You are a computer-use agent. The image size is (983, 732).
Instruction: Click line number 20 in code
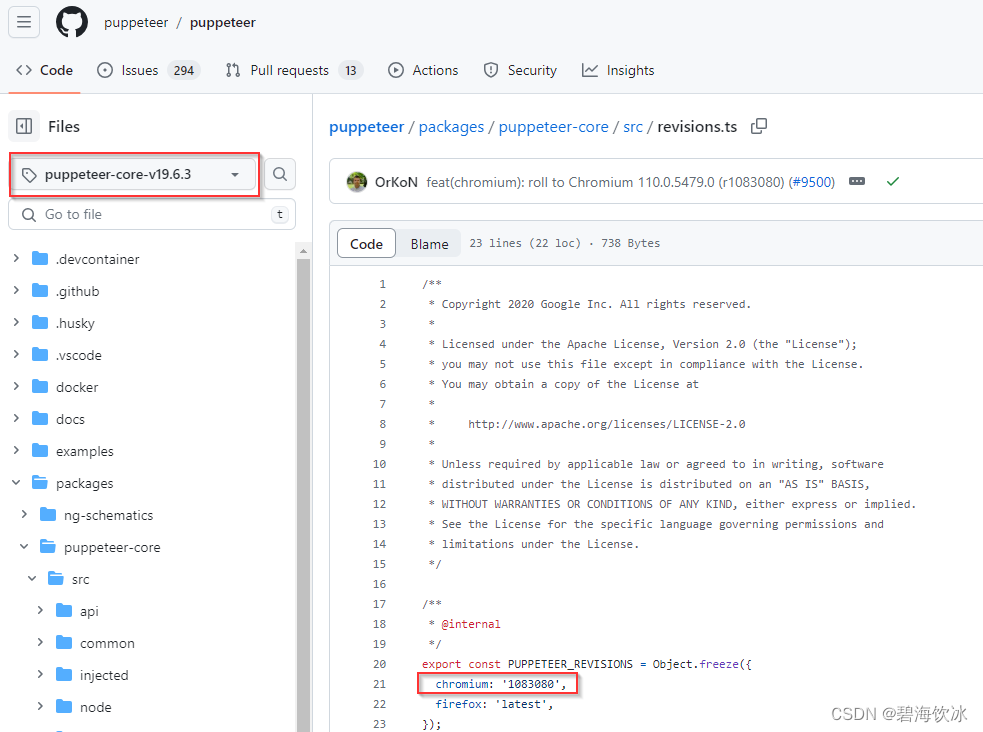379,664
